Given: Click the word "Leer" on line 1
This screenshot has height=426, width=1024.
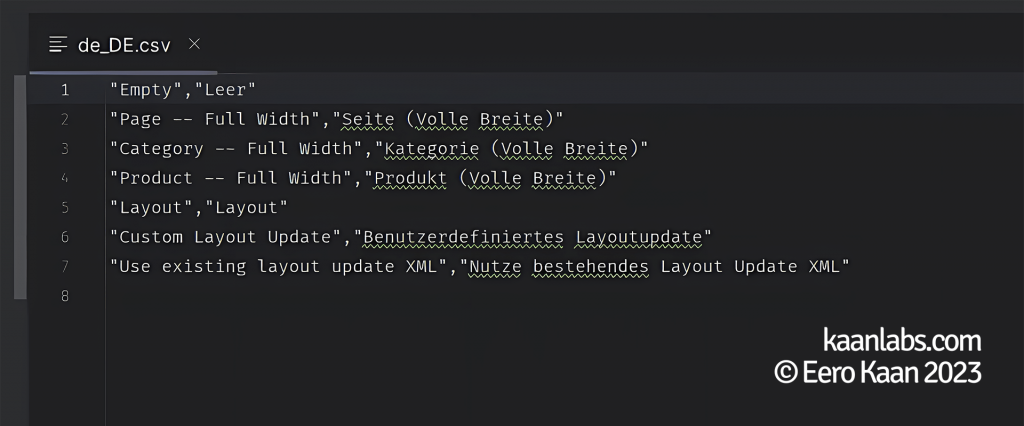Looking at the screenshot, I should tap(225, 90).
